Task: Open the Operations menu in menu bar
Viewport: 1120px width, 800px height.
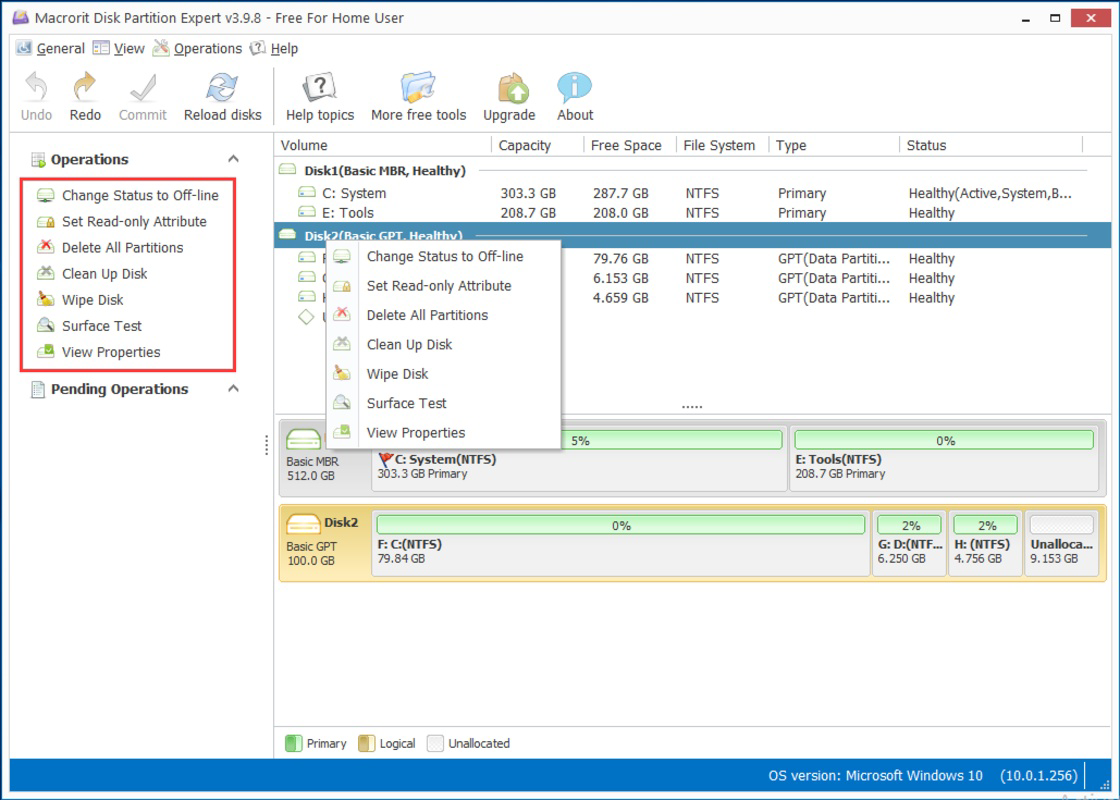Action: [x=198, y=49]
